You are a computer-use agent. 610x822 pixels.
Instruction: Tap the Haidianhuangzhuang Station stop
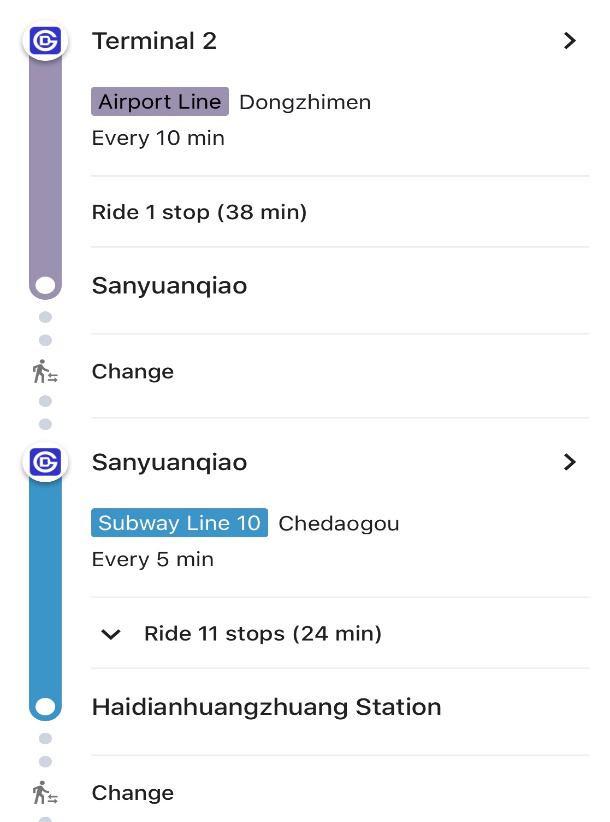pyautogui.click(x=266, y=707)
